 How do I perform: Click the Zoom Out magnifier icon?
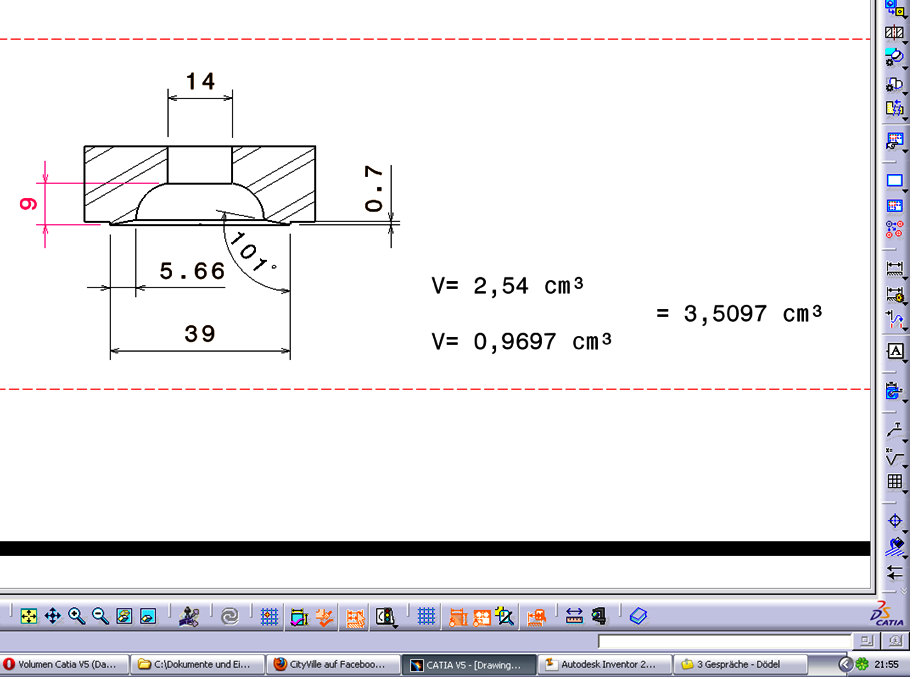pos(101,617)
